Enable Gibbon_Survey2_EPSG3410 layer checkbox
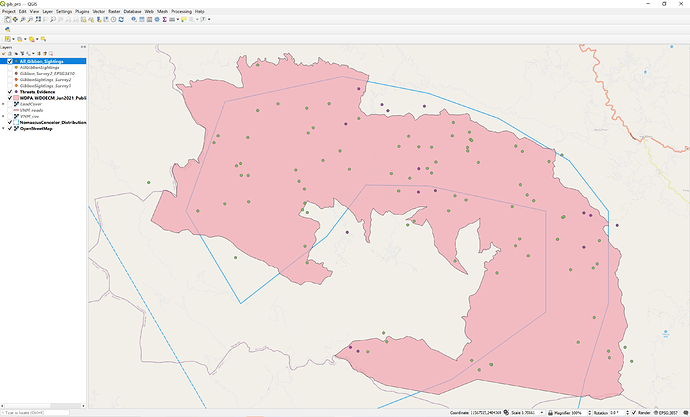Screen dimensions: 690x417 pos(10,74)
